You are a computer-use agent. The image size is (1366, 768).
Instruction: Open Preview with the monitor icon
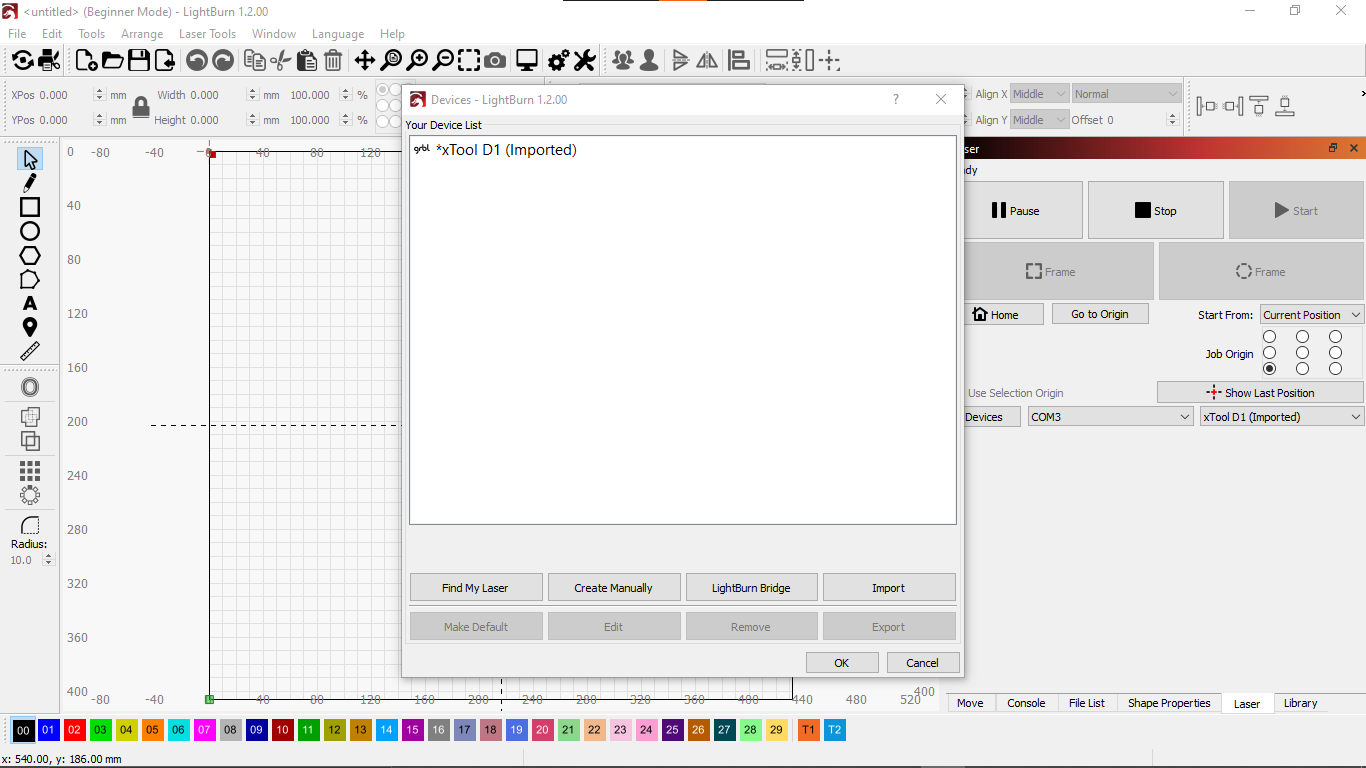(527, 60)
